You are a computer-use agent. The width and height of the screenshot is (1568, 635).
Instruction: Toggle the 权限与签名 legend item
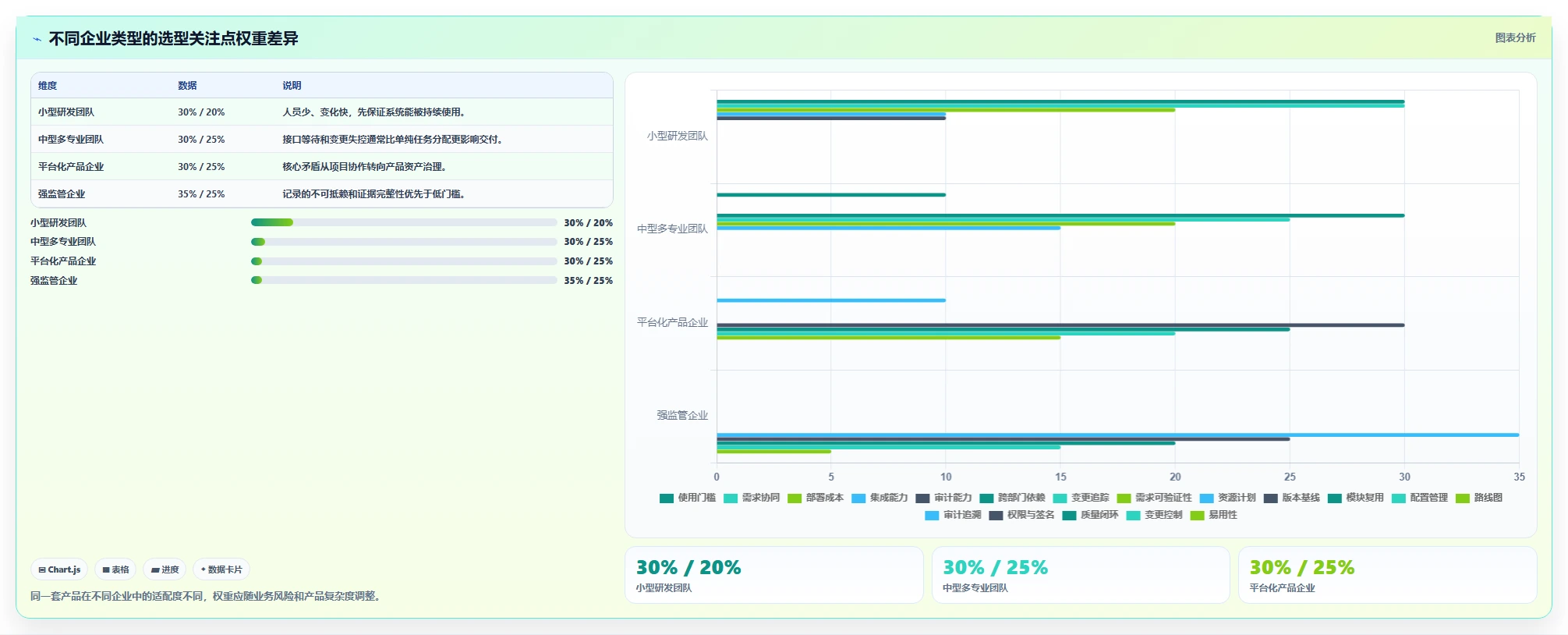point(1021,515)
